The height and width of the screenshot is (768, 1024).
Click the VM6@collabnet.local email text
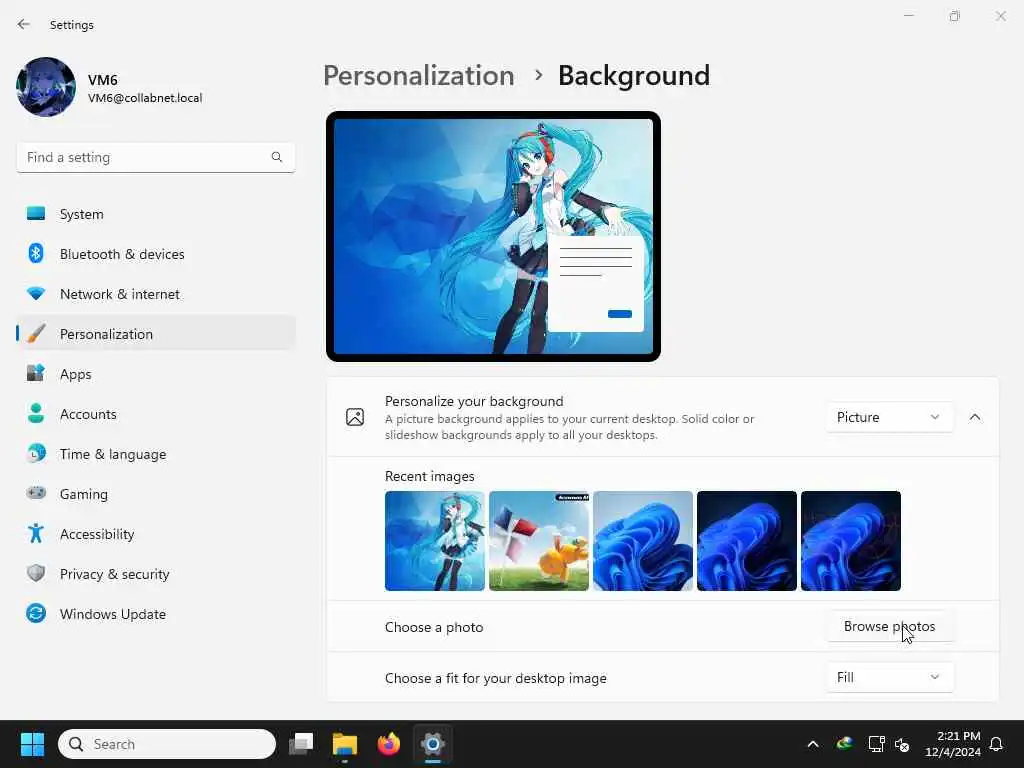[x=145, y=98]
